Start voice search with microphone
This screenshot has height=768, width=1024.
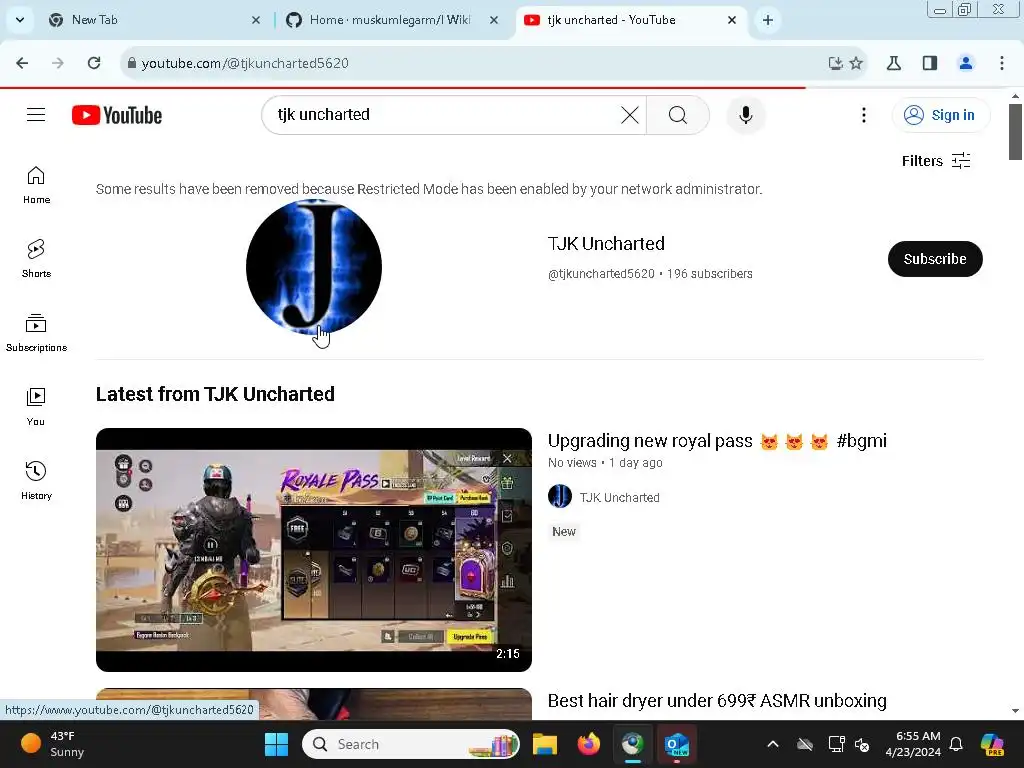[745, 115]
